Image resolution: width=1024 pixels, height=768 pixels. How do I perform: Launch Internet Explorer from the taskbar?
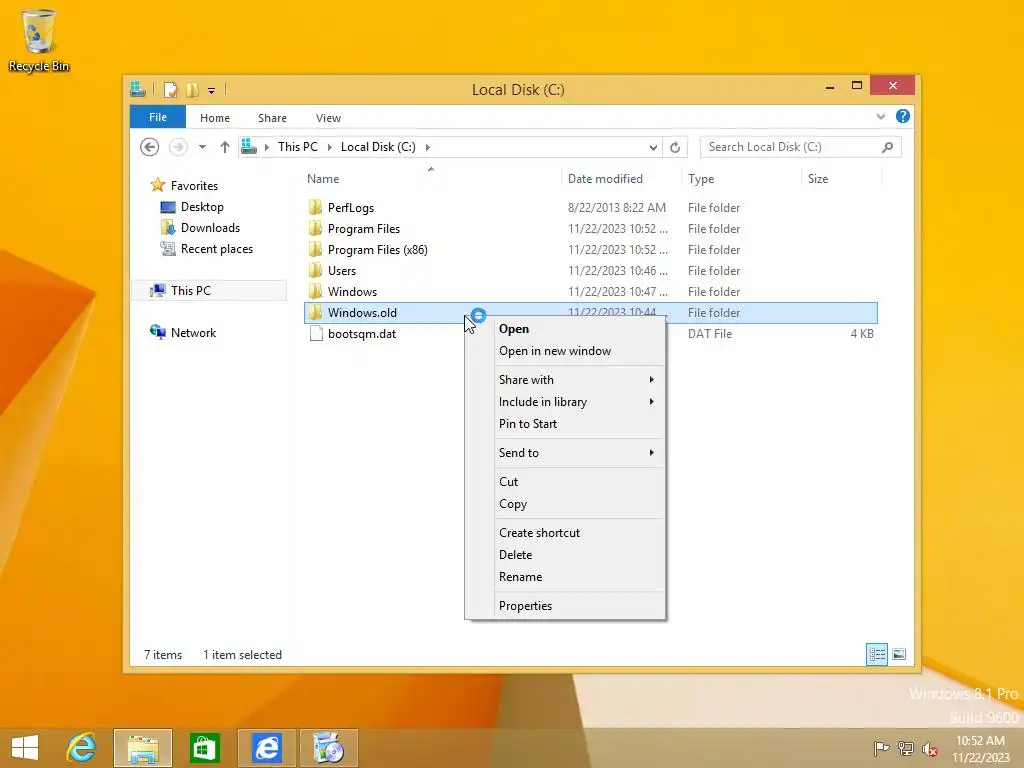[x=81, y=748]
